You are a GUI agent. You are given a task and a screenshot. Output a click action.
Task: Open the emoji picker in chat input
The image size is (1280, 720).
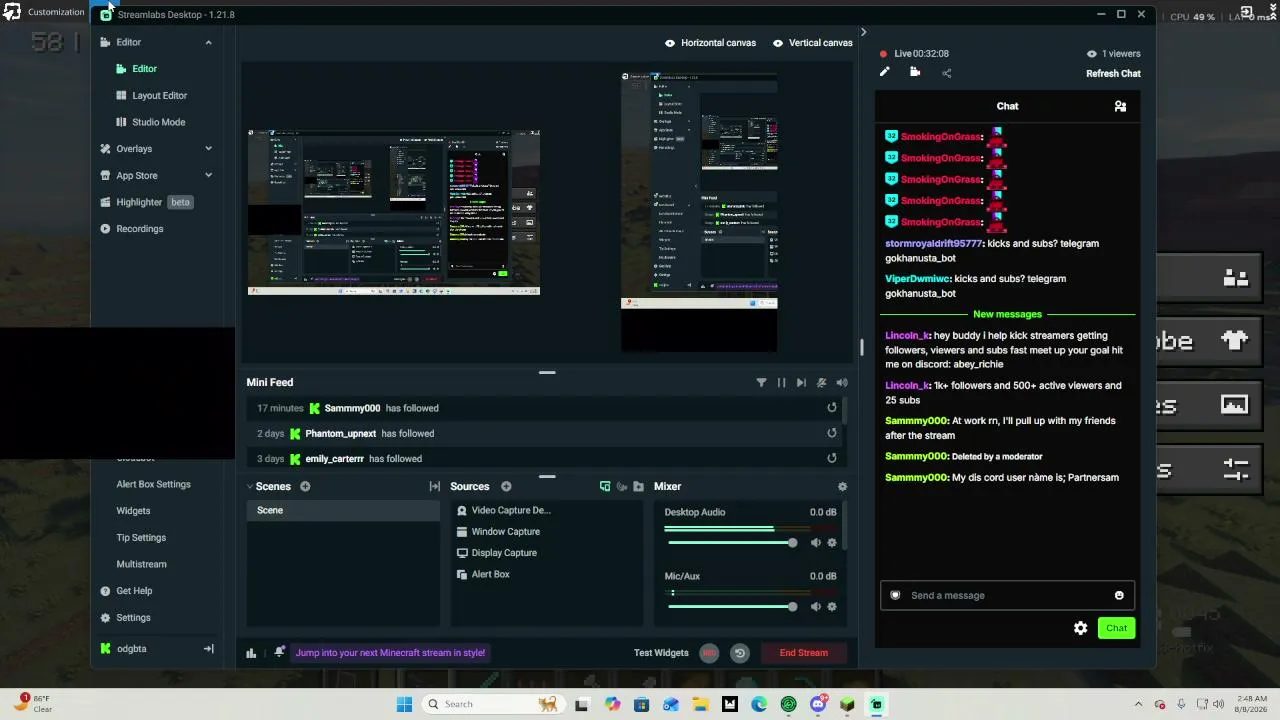coord(1119,596)
